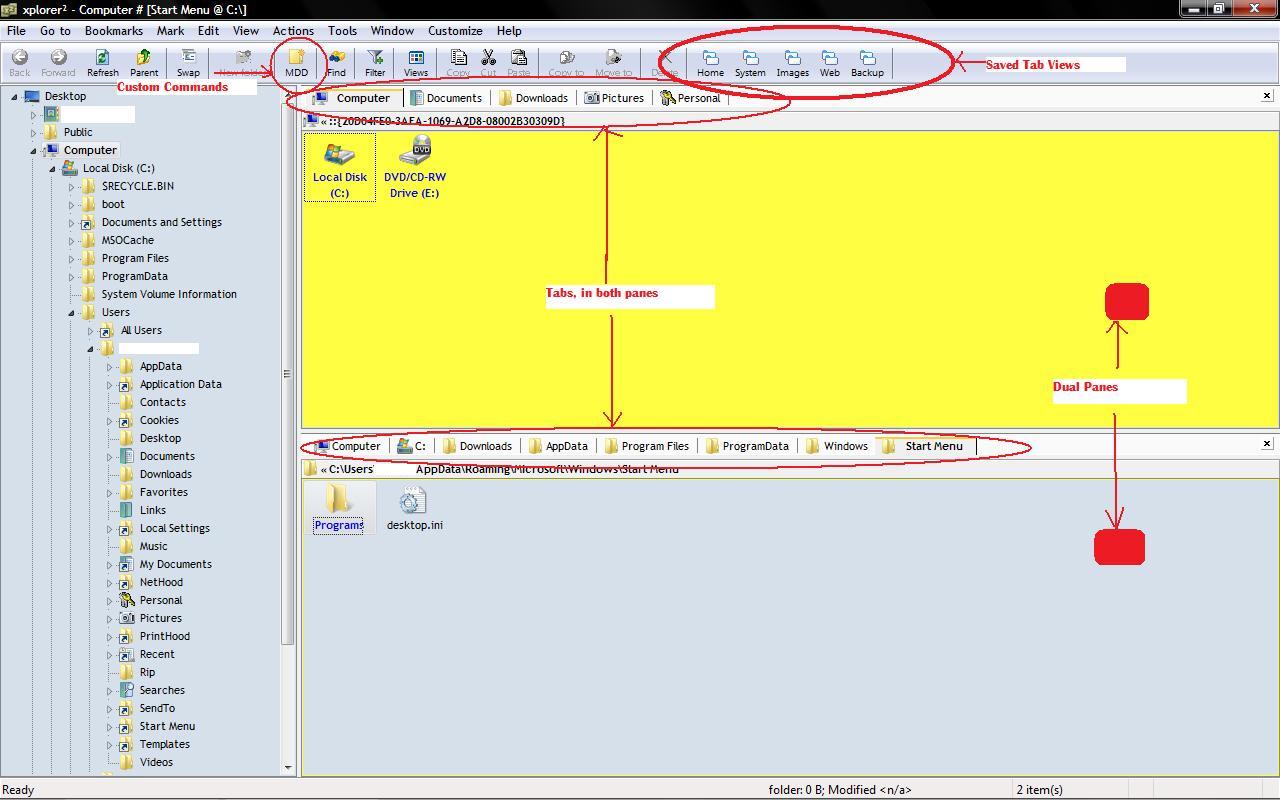Select Local Disk (C:) drive icon
Screen dimensions: 1280x800
(x=339, y=167)
